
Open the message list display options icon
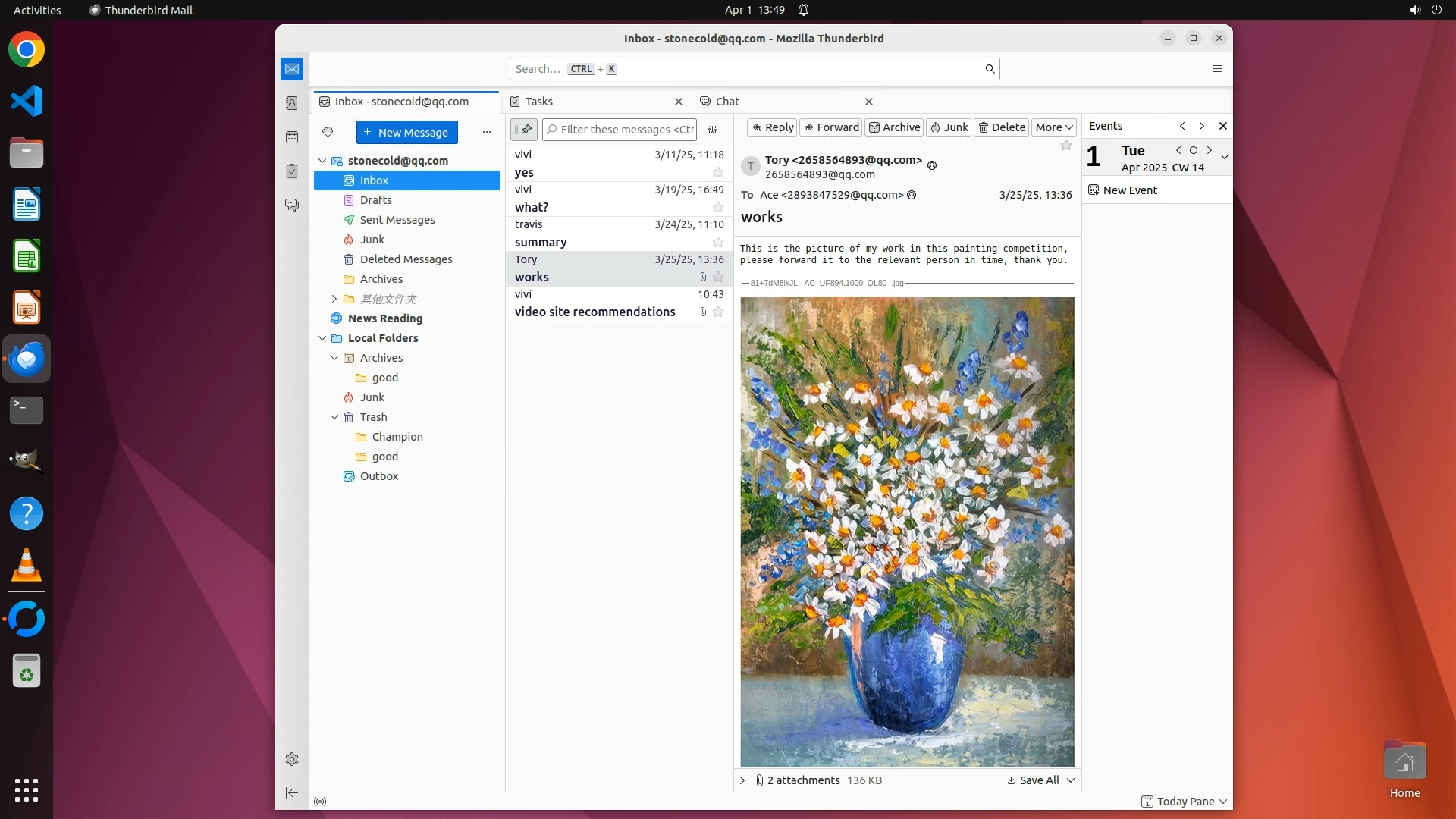click(713, 130)
